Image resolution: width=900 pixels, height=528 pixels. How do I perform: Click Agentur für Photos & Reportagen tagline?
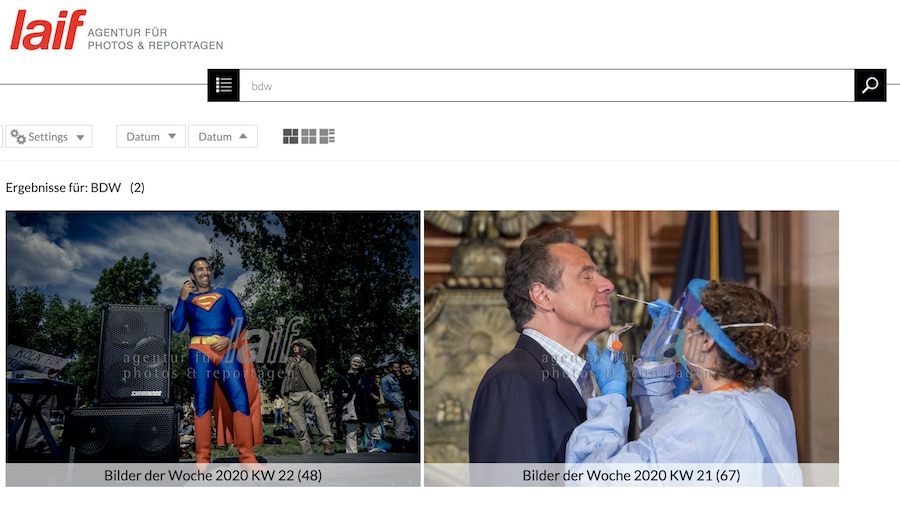(x=155, y=39)
